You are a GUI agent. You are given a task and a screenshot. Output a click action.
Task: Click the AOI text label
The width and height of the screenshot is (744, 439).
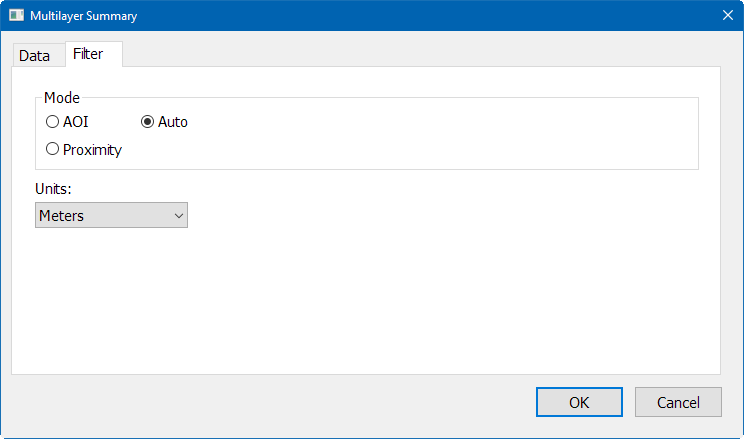75,122
